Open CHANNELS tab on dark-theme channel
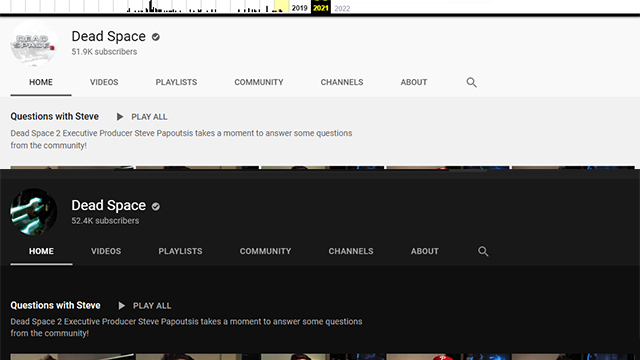The image size is (640, 360). pyautogui.click(x=351, y=251)
